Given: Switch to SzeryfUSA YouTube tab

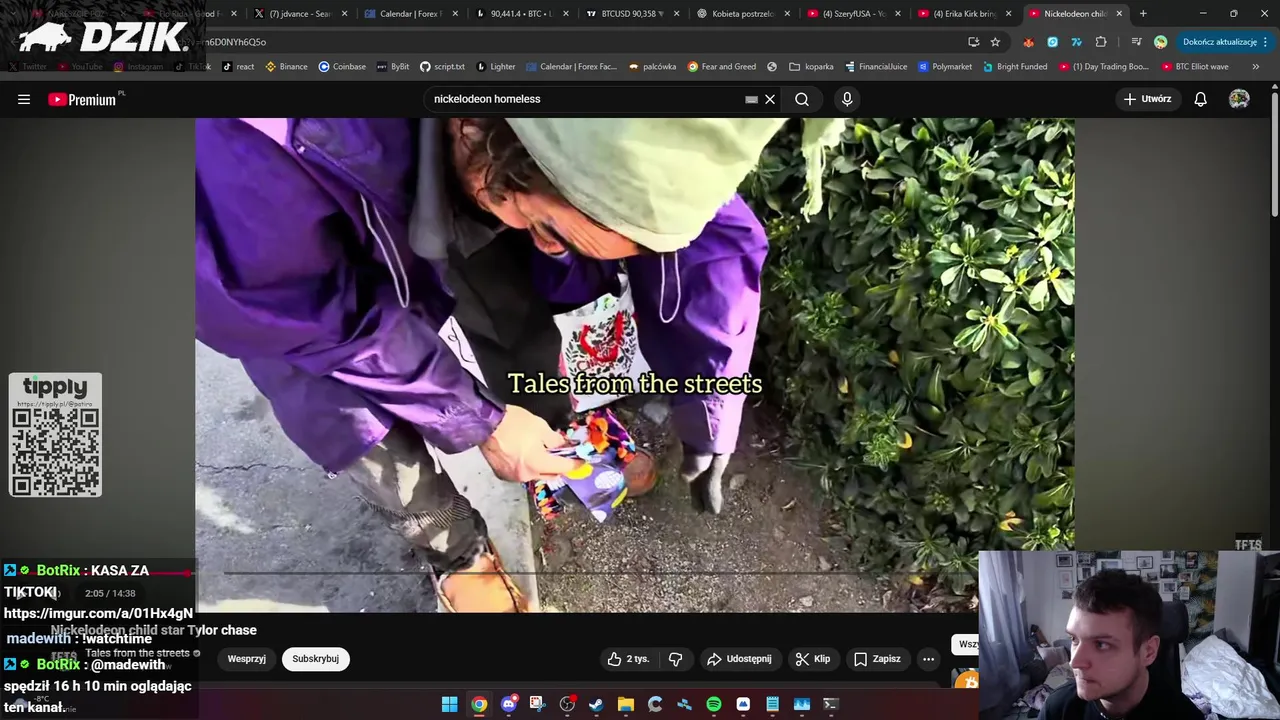Looking at the screenshot, I should coord(853,13).
